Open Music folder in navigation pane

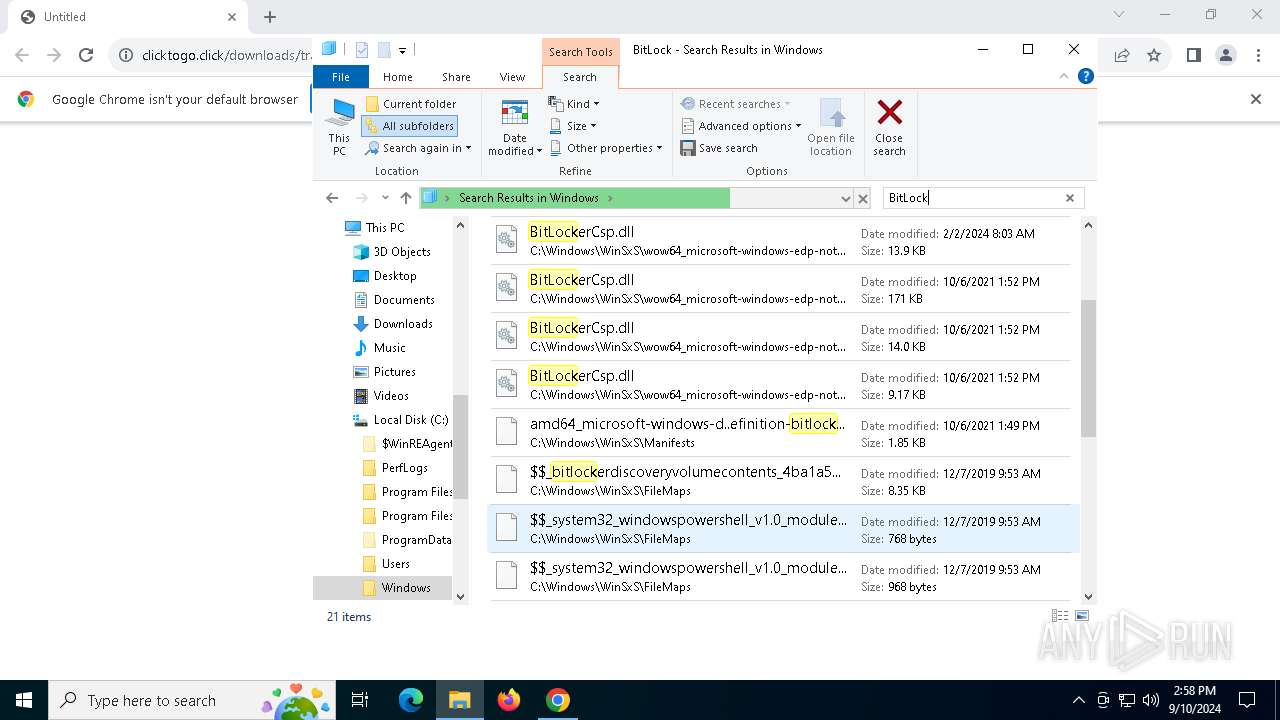click(x=389, y=348)
